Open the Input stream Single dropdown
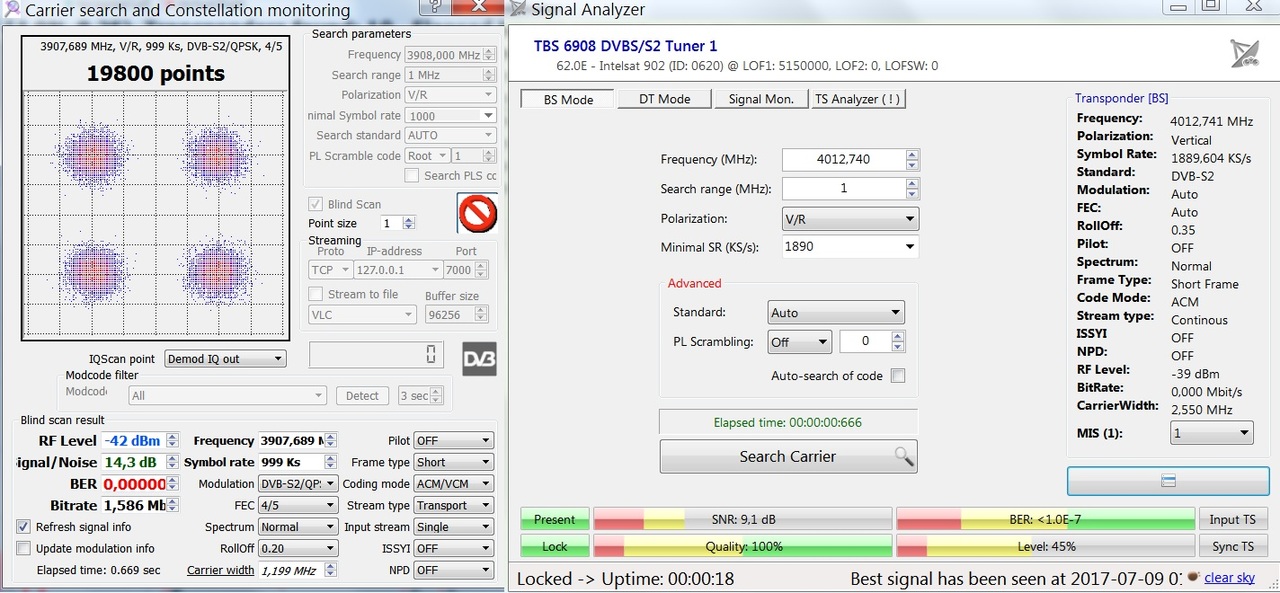 click(x=453, y=527)
